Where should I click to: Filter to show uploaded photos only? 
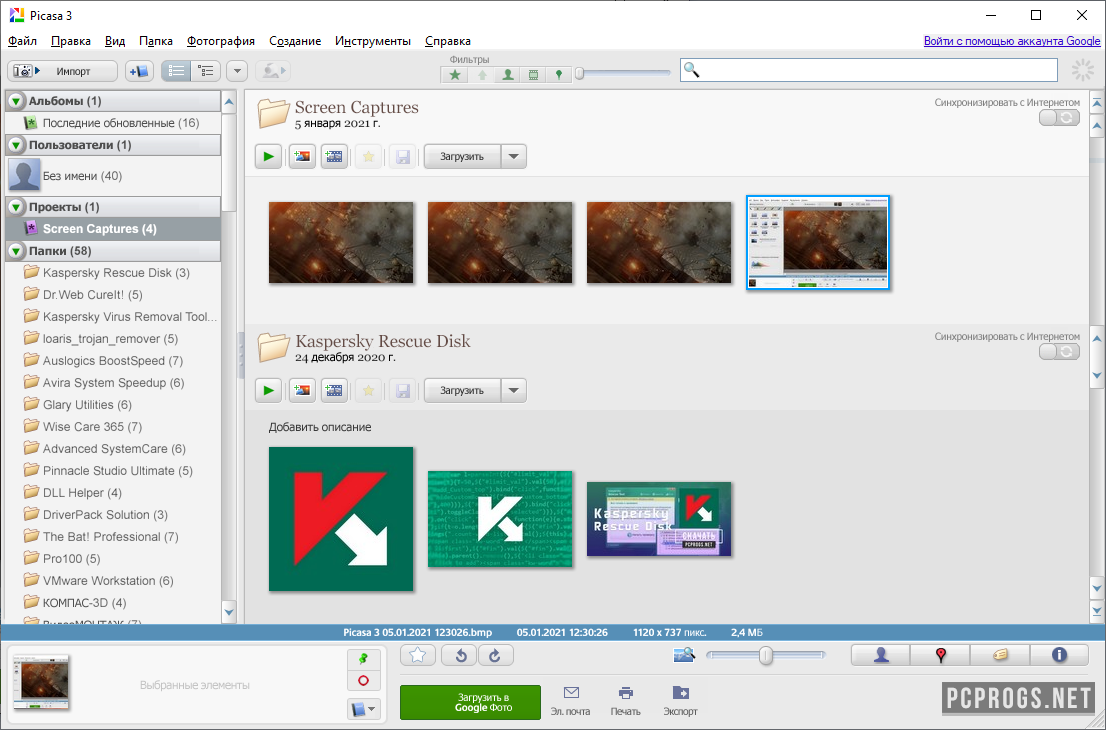click(x=482, y=74)
